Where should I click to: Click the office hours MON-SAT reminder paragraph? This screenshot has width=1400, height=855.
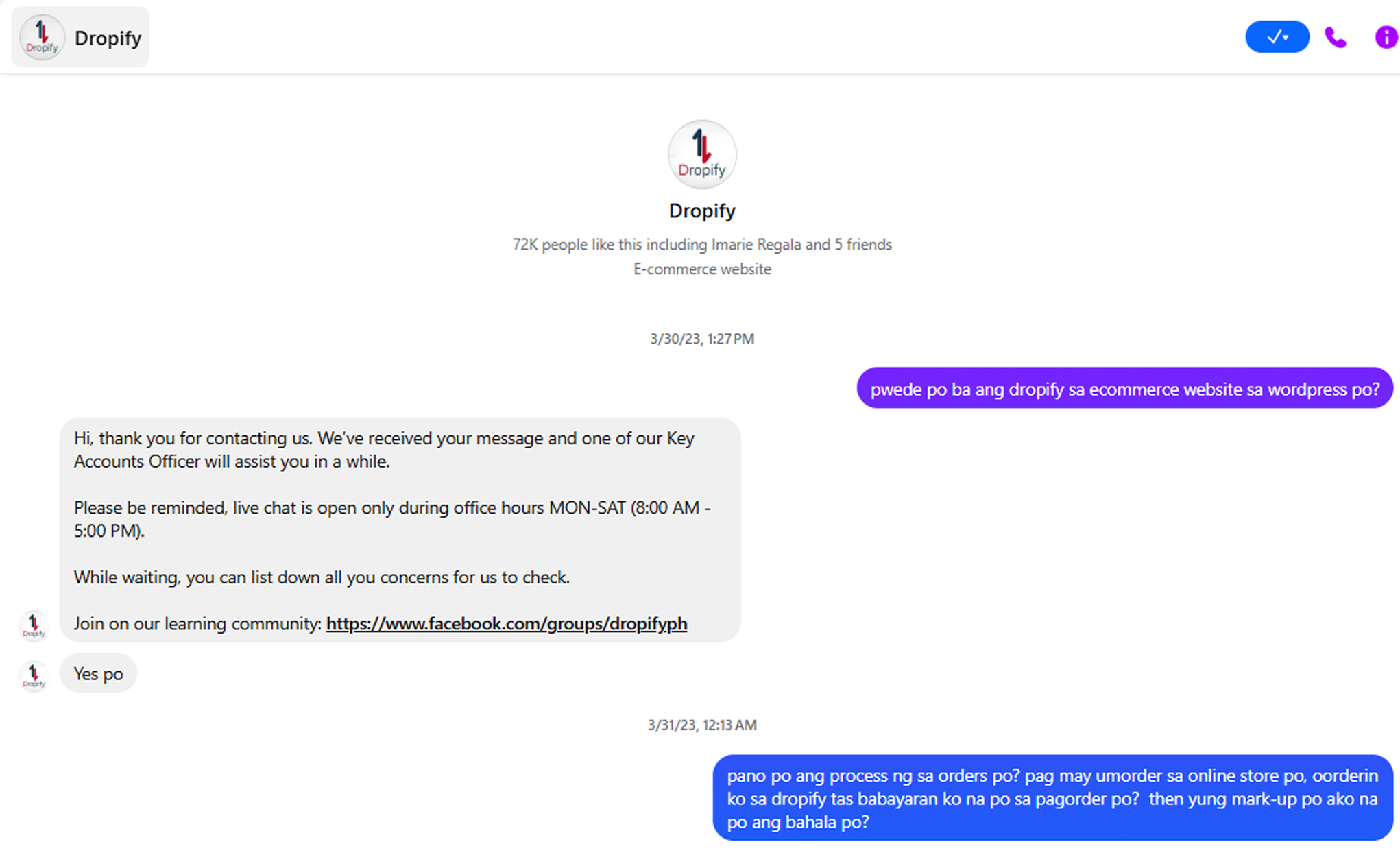391,519
